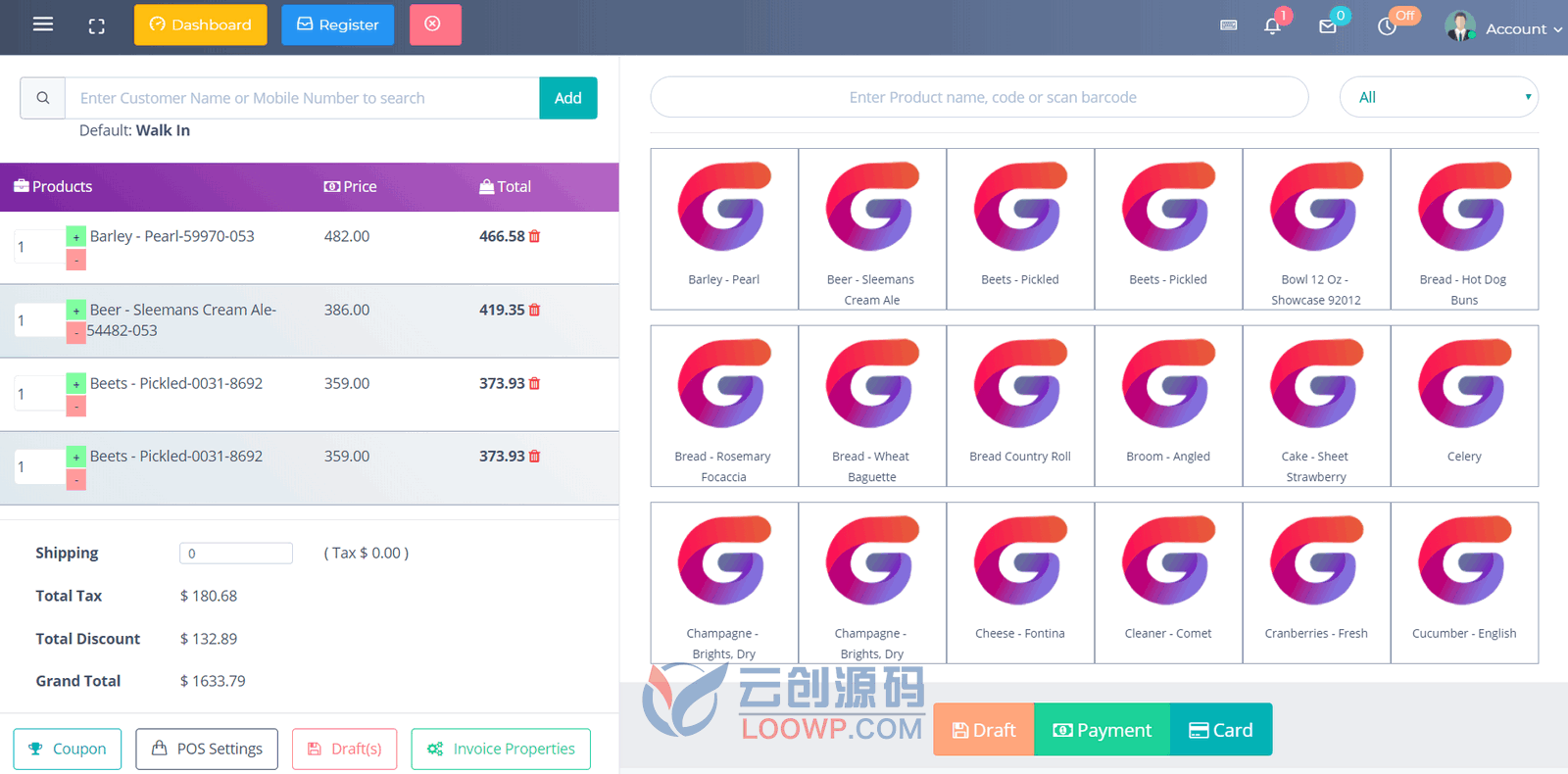
Task: Click the Default: Walk In customer label
Action: [x=134, y=130]
